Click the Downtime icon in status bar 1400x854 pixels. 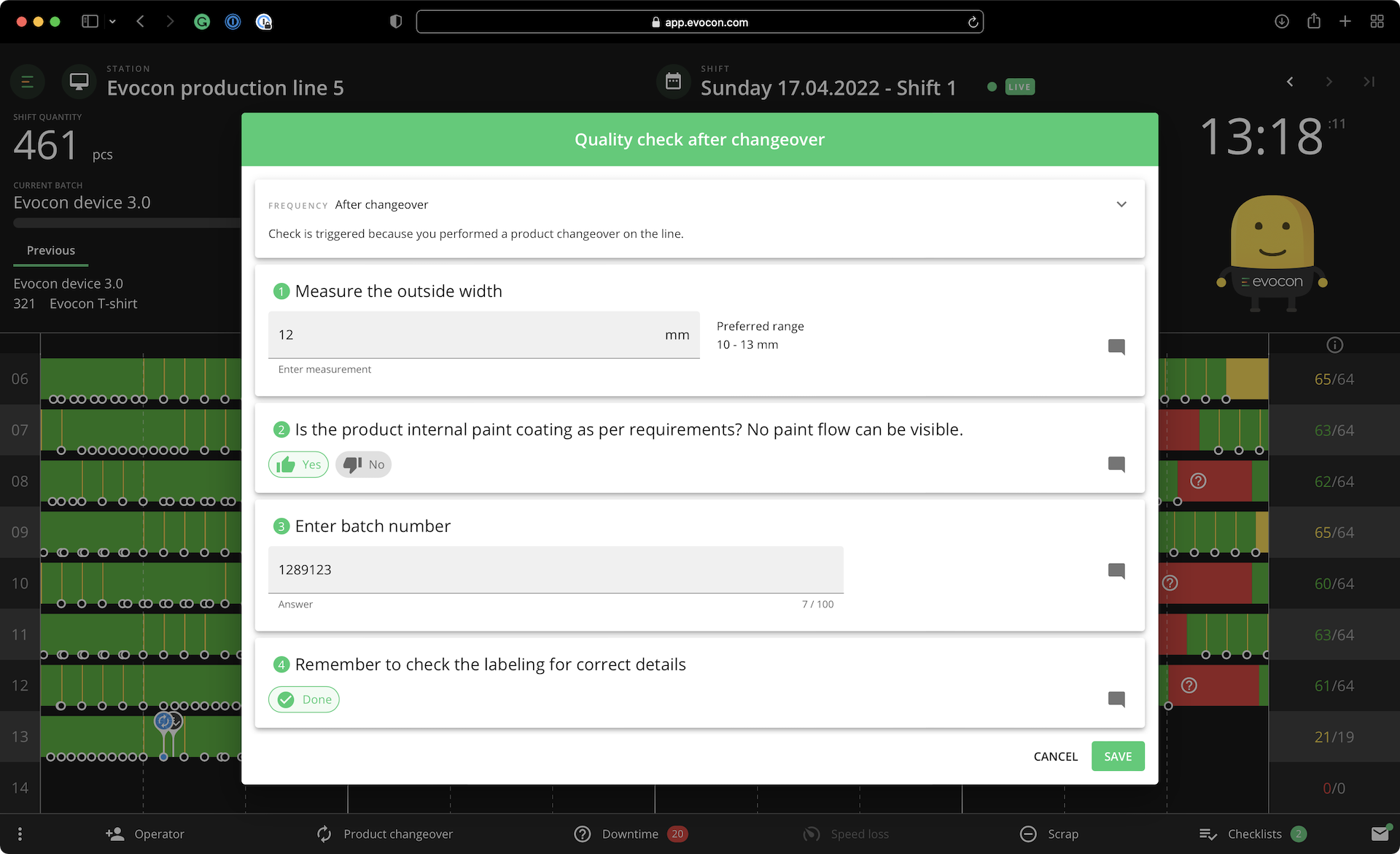point(583,833)
